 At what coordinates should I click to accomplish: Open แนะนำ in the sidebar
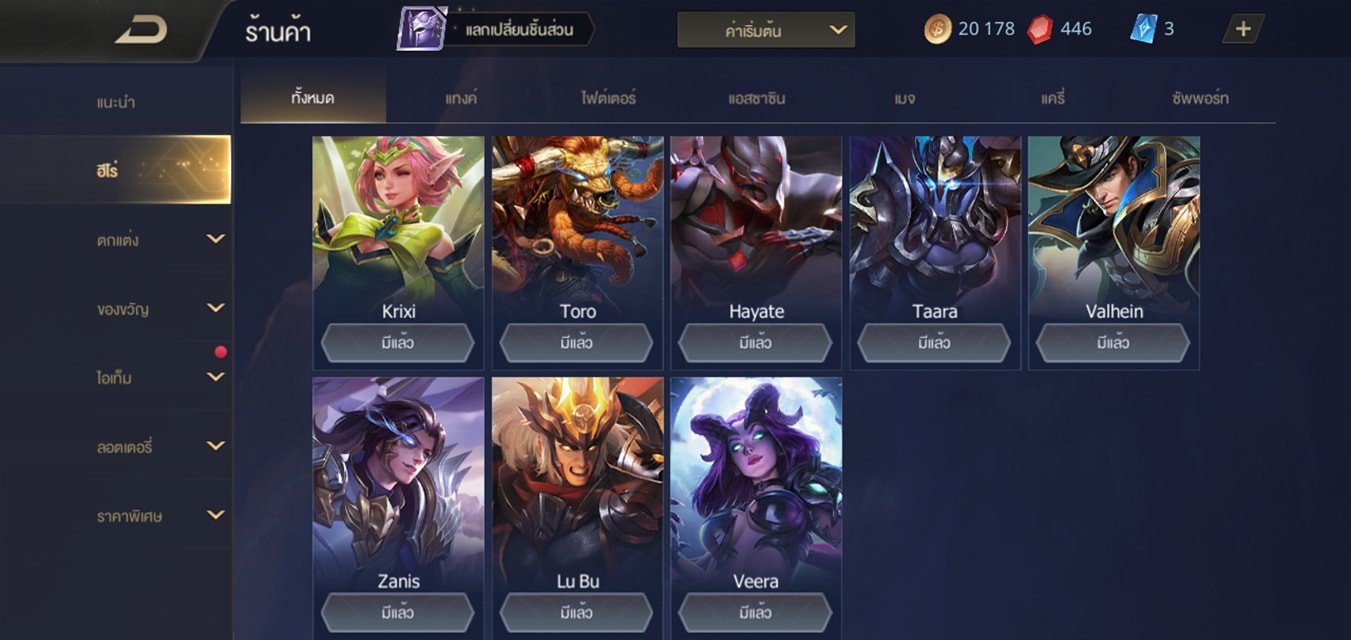[x=116, y=102]
